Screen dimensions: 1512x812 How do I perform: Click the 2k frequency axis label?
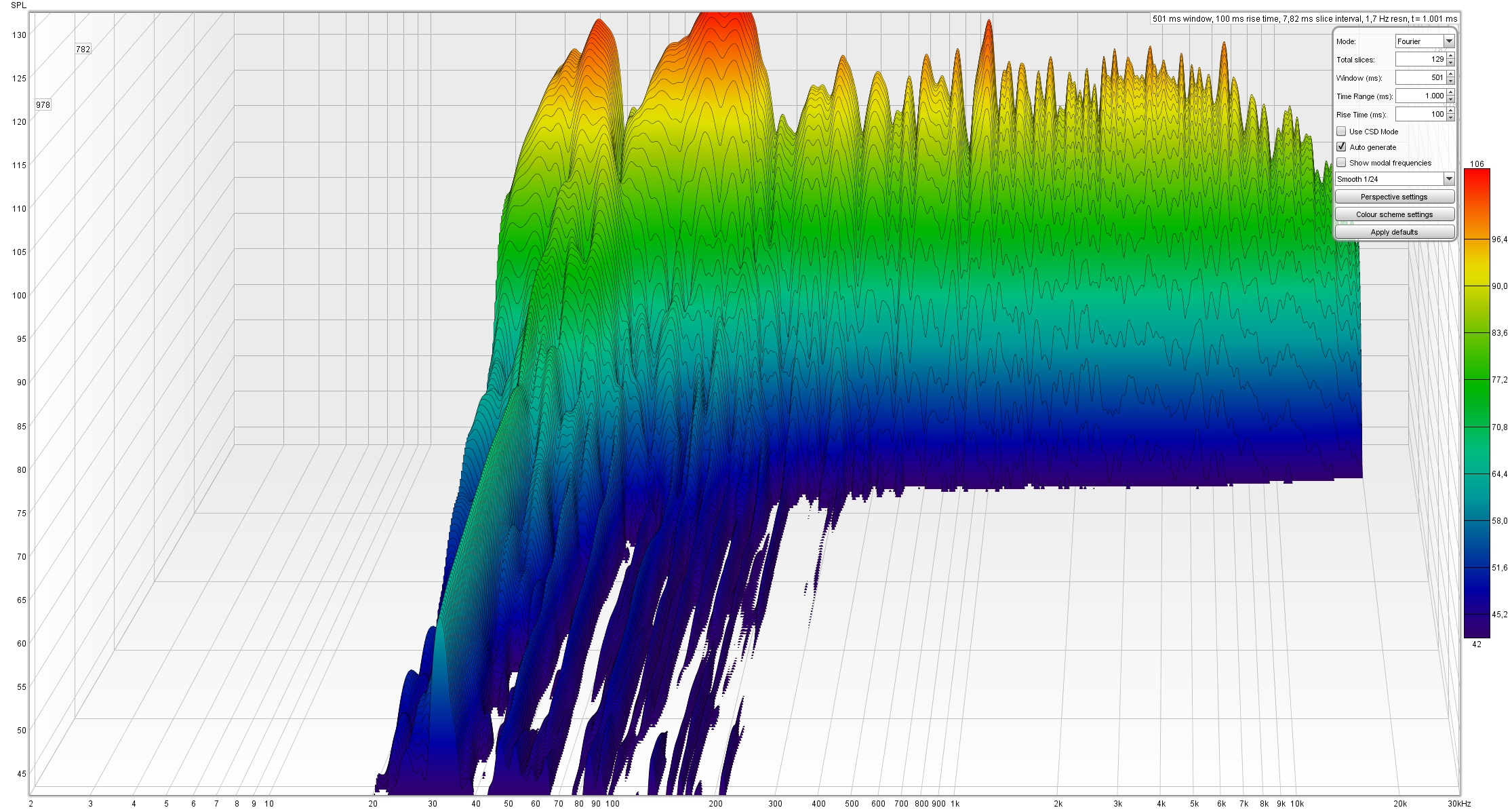(1058, 804)
